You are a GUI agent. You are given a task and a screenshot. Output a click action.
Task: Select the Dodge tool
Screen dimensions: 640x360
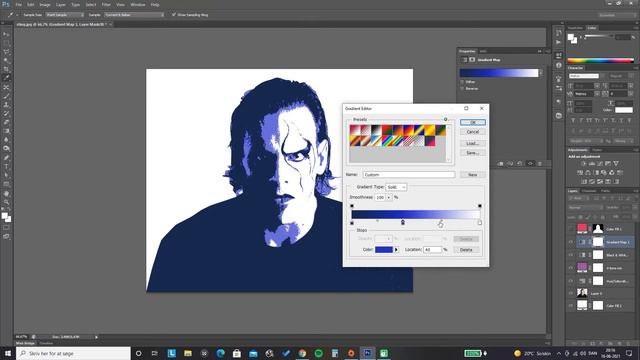(x=6, y=149)
